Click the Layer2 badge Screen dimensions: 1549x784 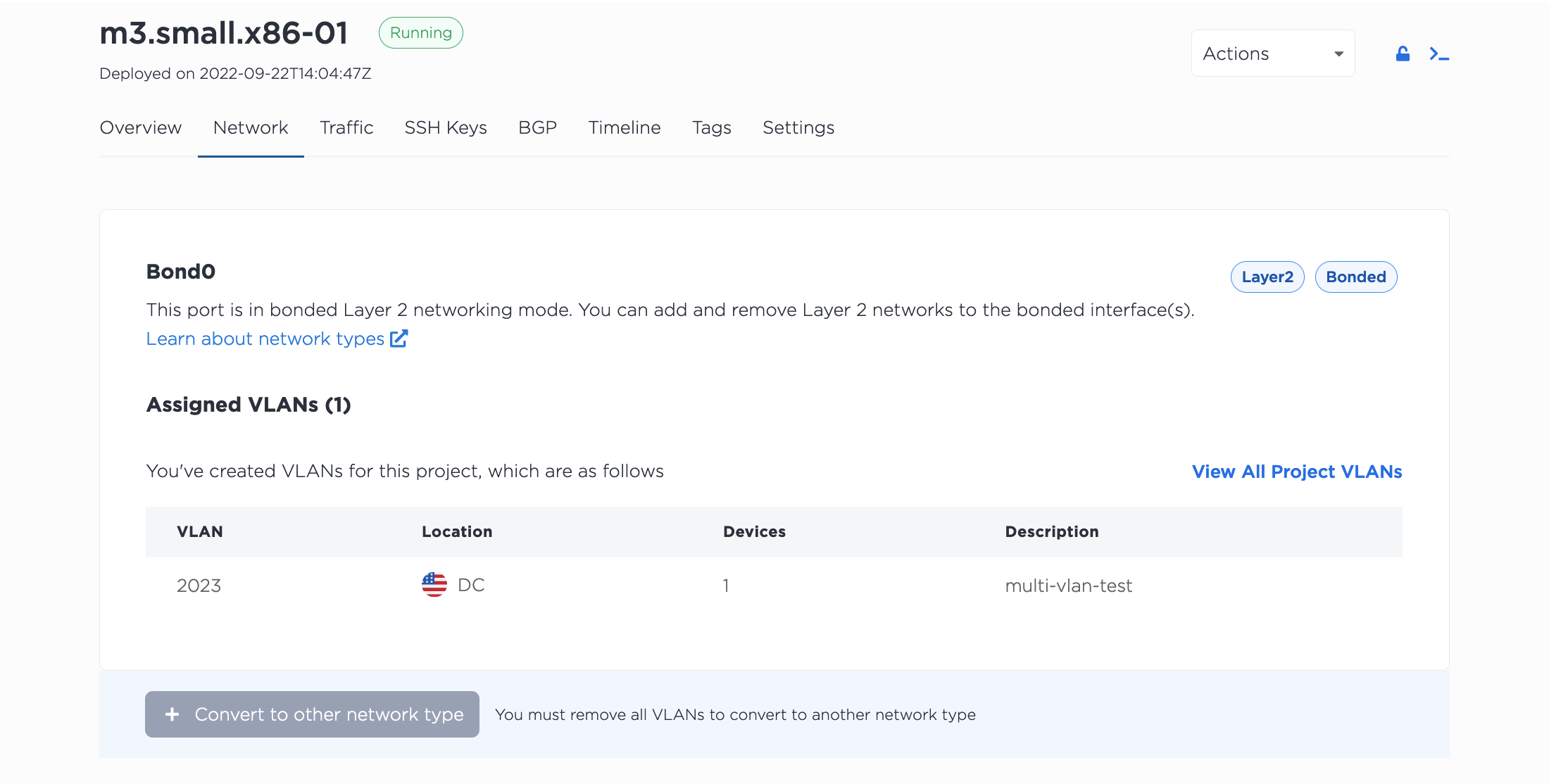coord(1267,277)
